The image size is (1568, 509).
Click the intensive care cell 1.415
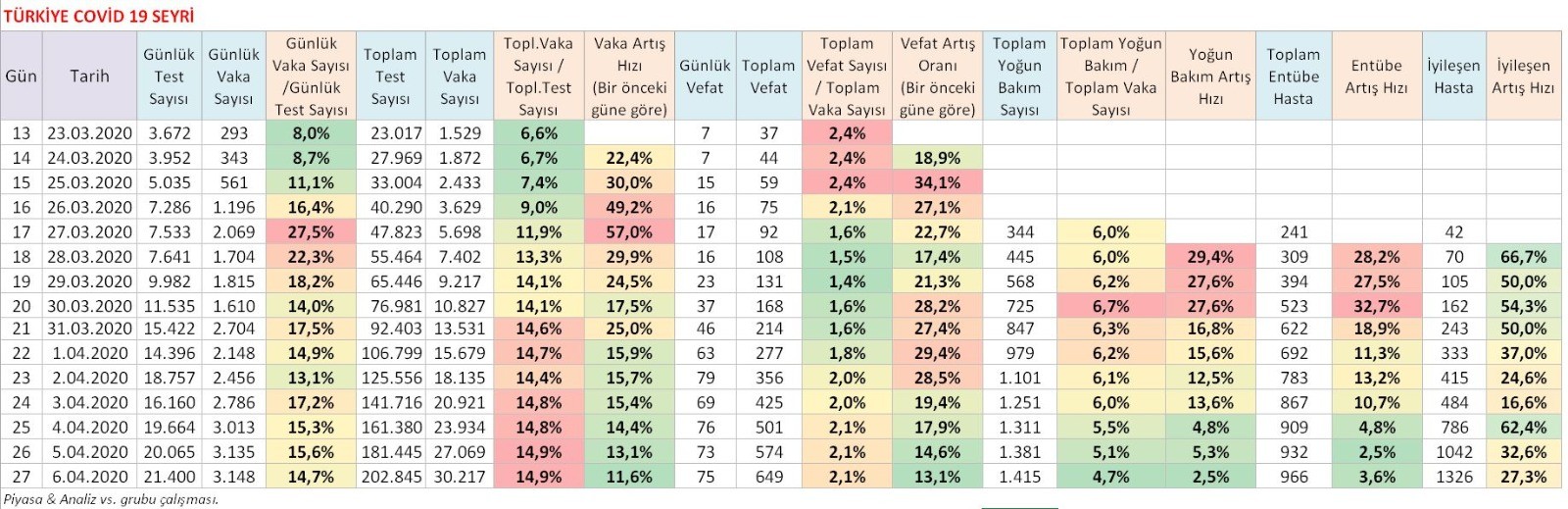tap(1019, 477)
